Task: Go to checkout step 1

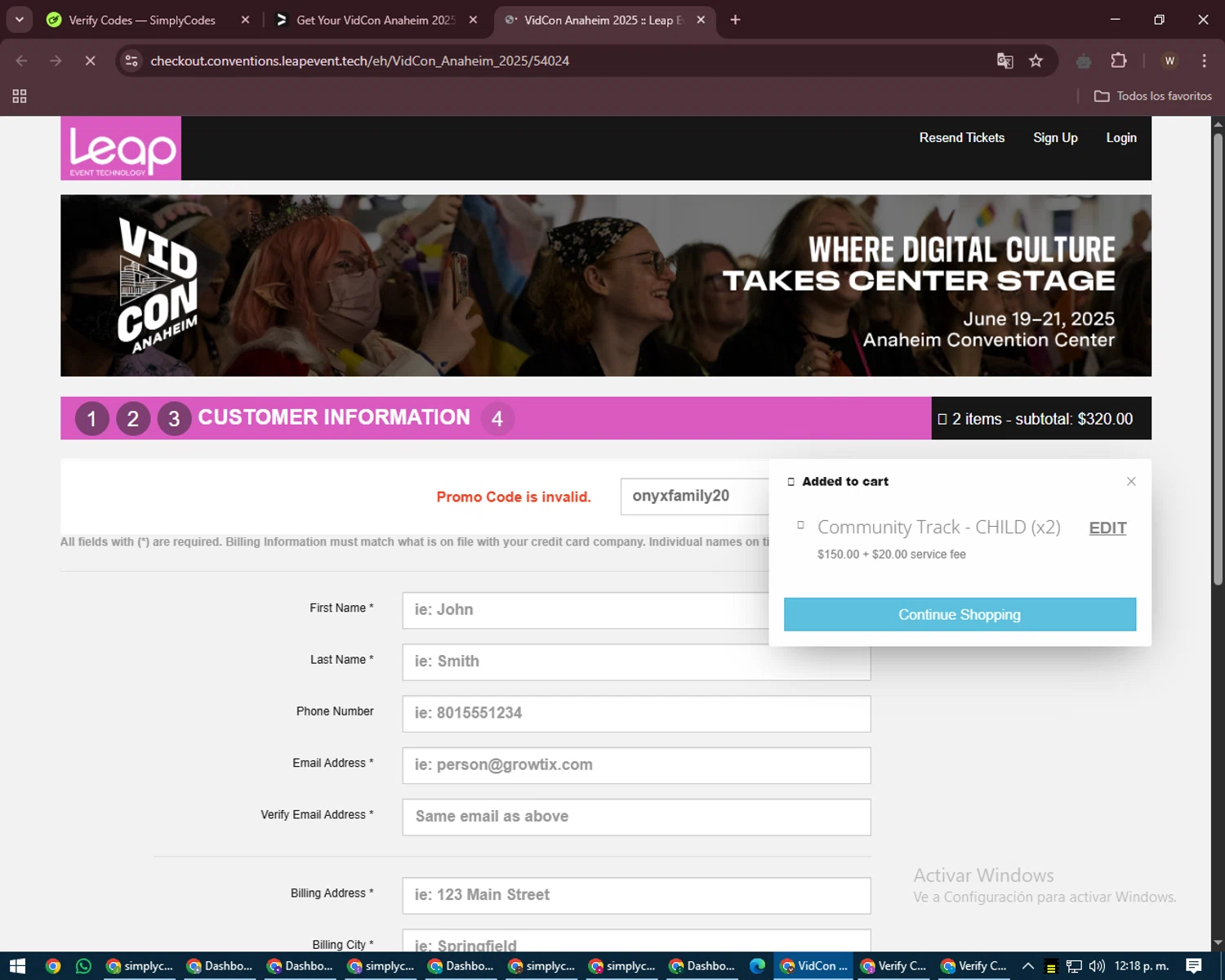Action: [92, 419]
